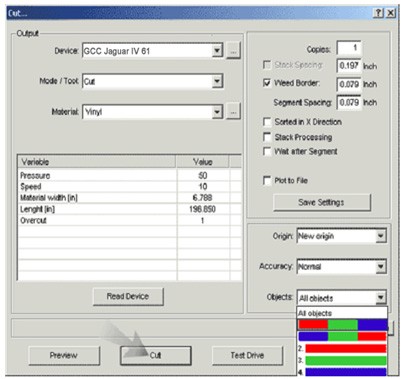The height and width of the screenshot is (379, 405).
Task: Toggle the Weed Border checkbox
Action: 267,83
